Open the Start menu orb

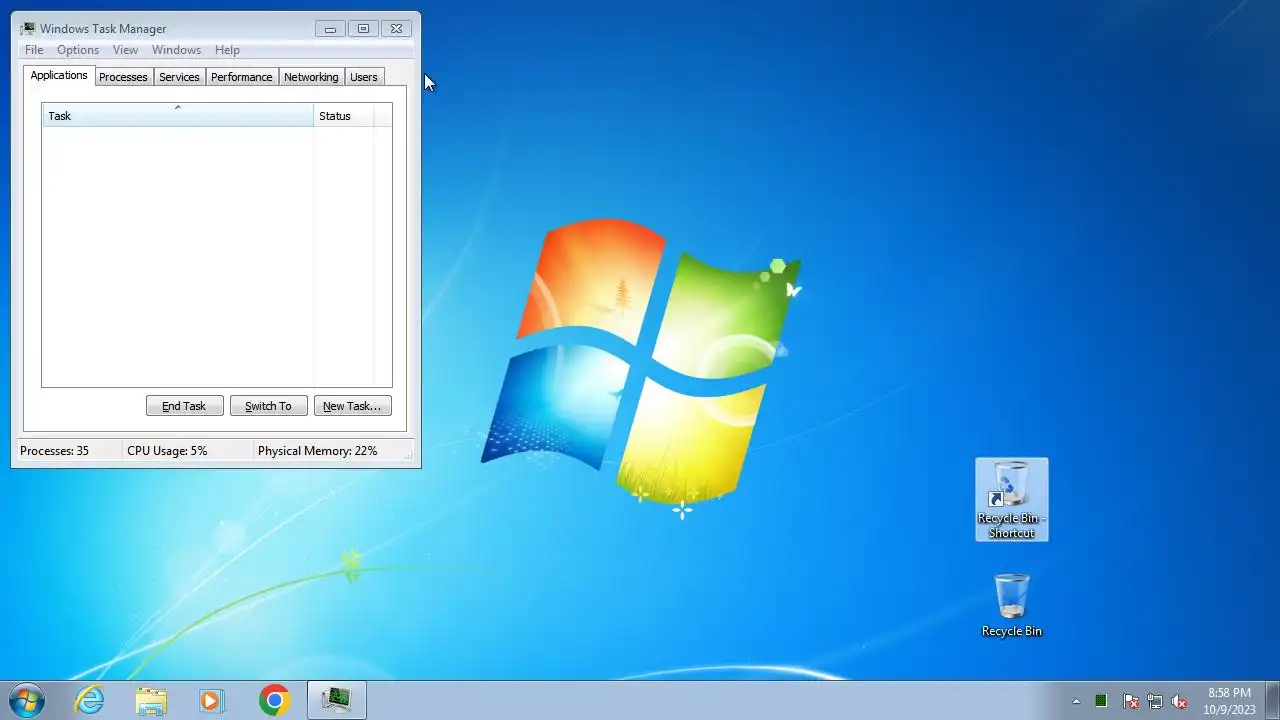pyautogui.click(x=26, y=700)
